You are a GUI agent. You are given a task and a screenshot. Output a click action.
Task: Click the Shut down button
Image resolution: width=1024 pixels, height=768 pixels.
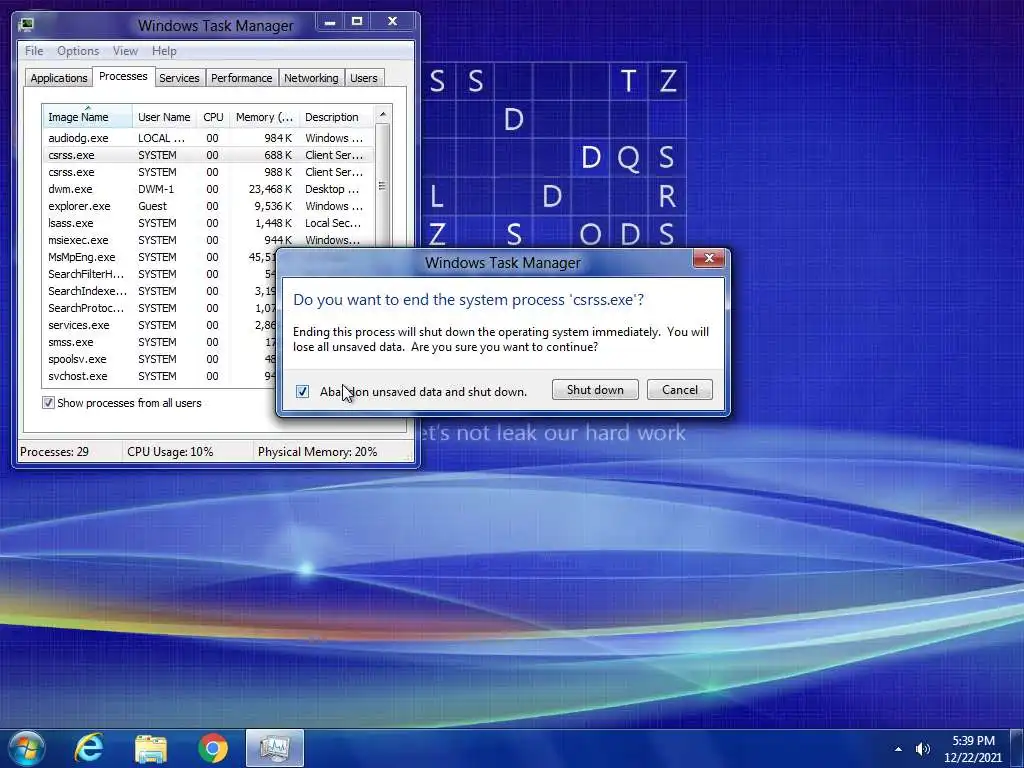click(x=595, y=390)
